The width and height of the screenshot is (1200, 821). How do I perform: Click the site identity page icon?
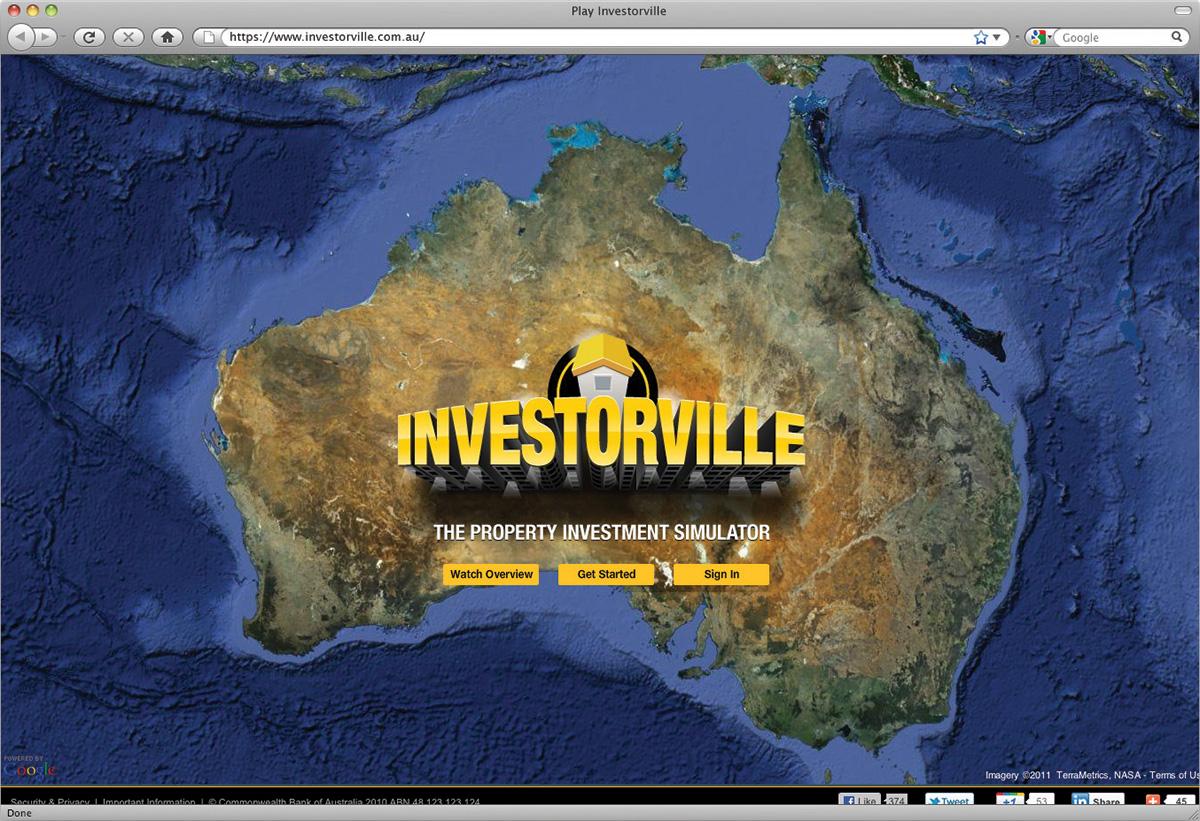tap(209, 37)
